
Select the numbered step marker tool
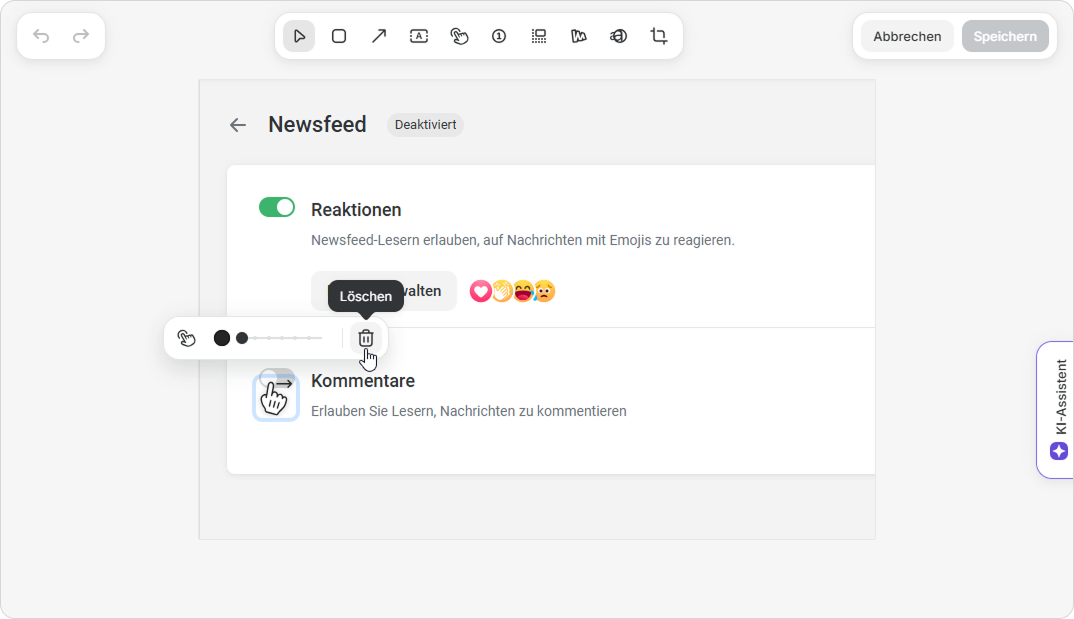(x=499, y=36)
